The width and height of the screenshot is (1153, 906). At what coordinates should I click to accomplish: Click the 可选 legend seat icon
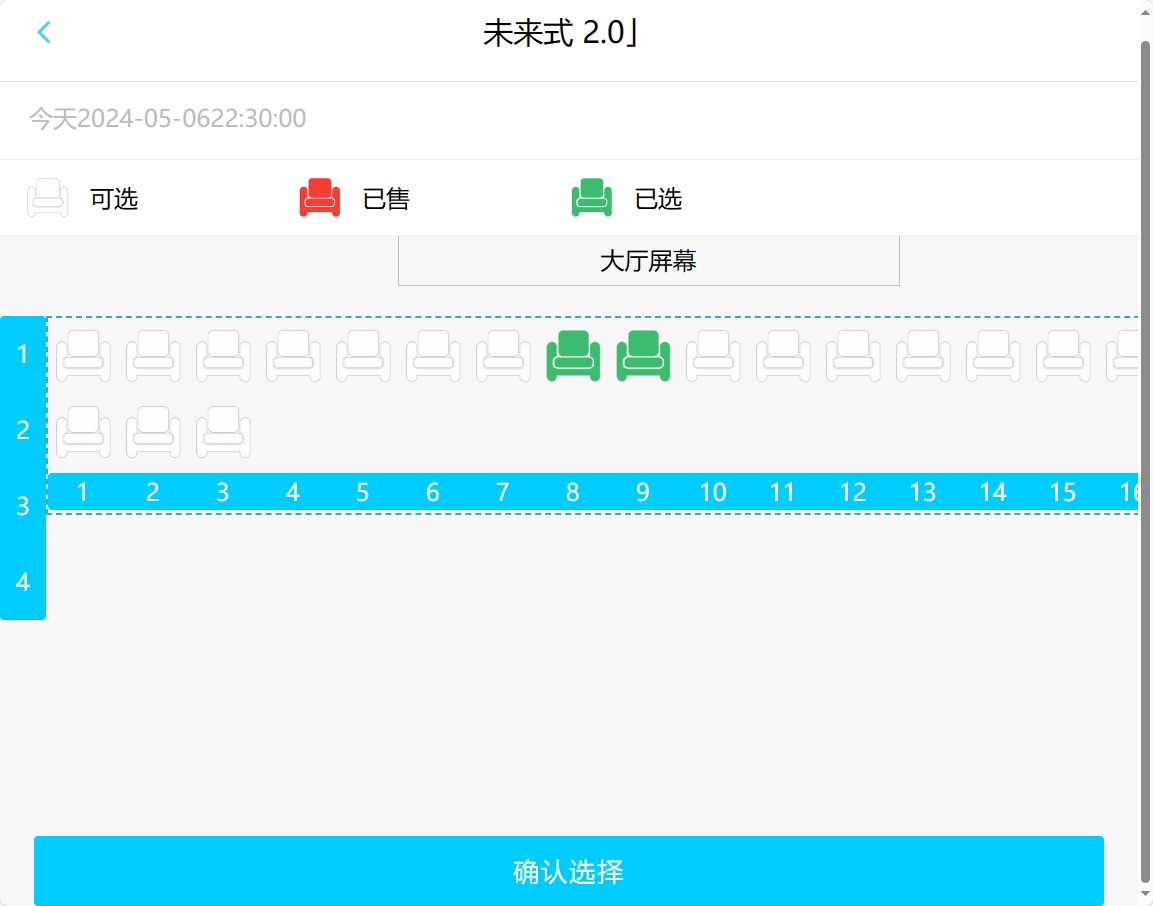(48, 197)
